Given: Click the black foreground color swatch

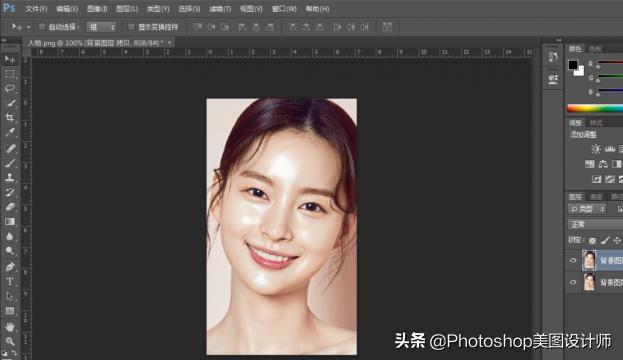Looking at the screenshot, I should click(x=573, y=65).
